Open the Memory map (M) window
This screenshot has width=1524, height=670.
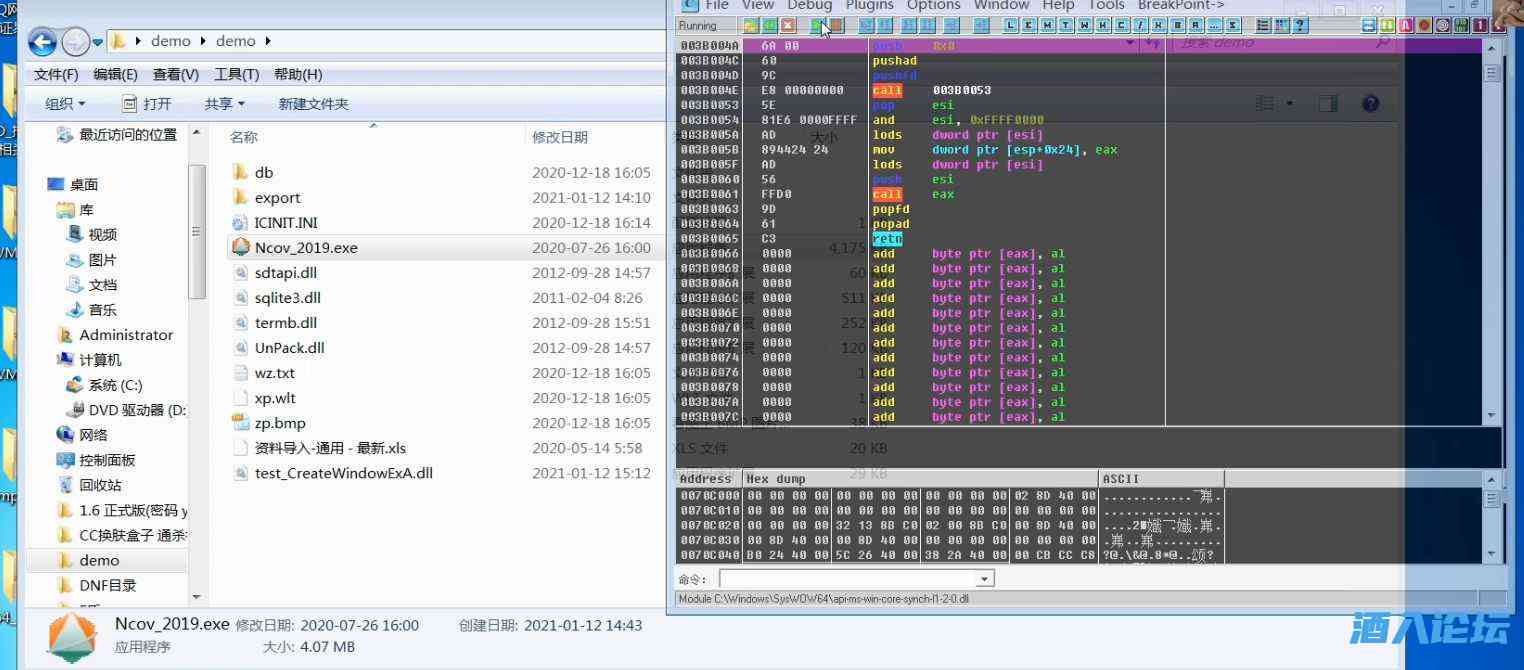(x=1048, y=25)
